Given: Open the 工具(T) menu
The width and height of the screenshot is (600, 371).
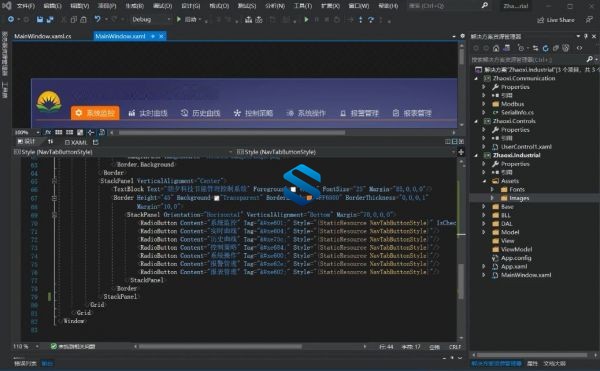Looking at the screenshot, I should coord(302,6).
